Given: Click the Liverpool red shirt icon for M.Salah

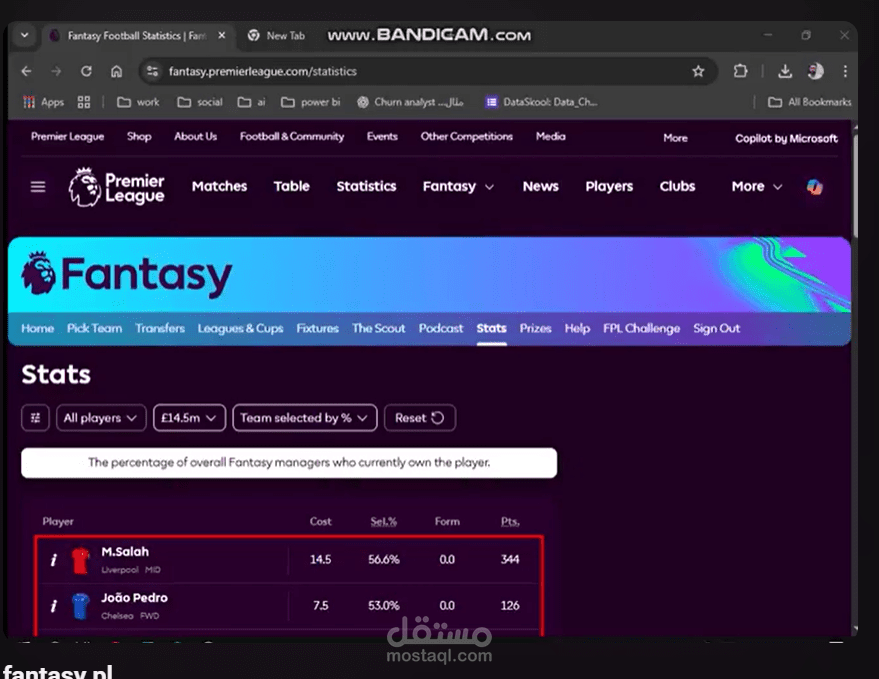Looking at the screenshot, I should point(80,560).
